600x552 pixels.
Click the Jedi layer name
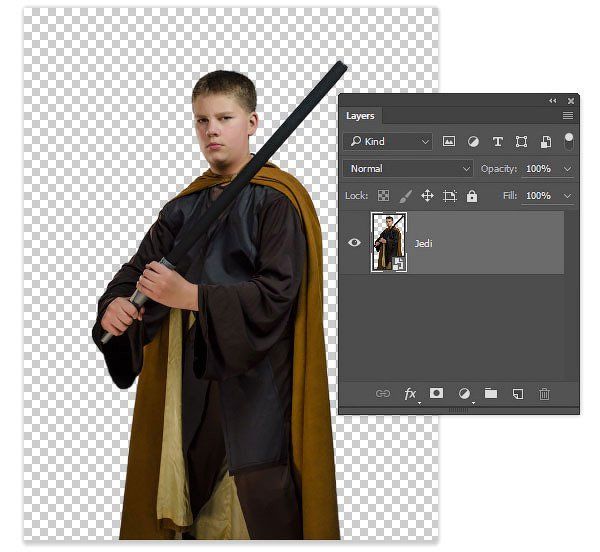423,243
